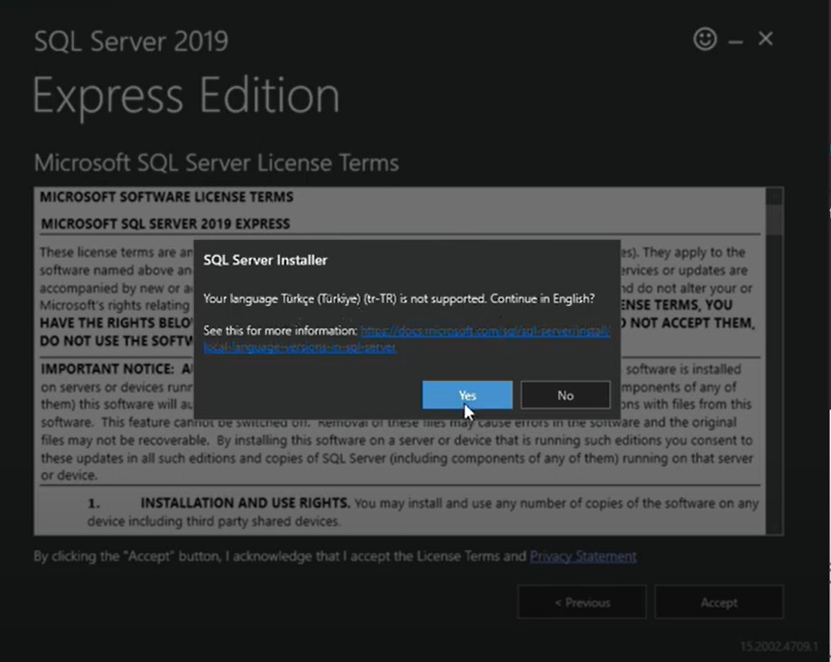Click the Yes button in the dialog

pyautogui.click(x=467, y=395)
